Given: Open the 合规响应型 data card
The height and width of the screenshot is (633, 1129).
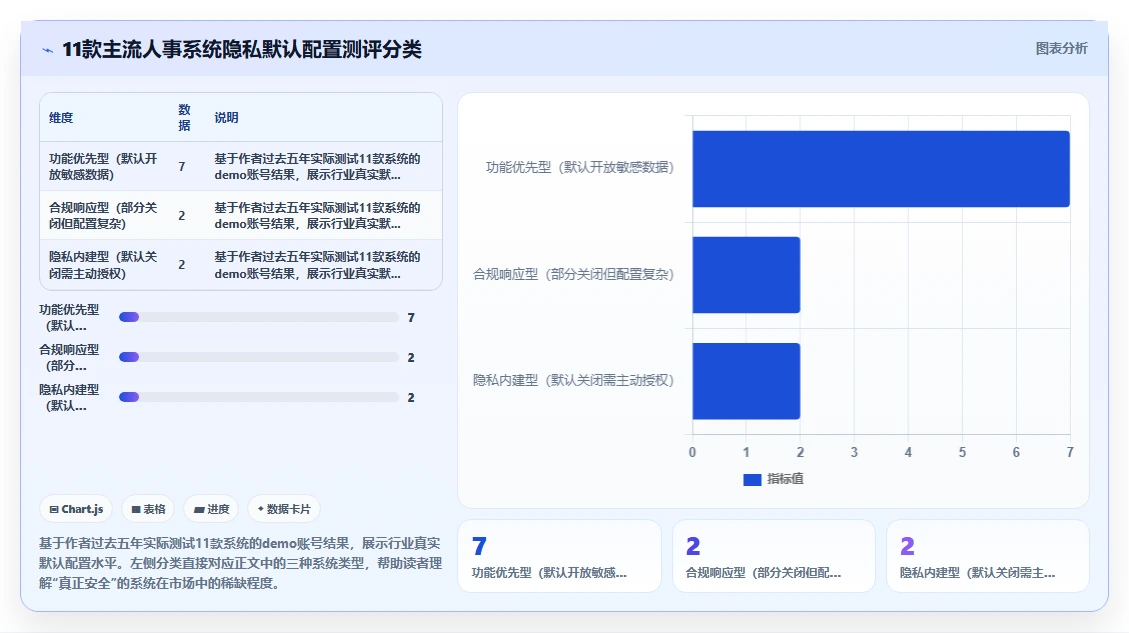Looking at the screenshot, I should coord(774,557).
